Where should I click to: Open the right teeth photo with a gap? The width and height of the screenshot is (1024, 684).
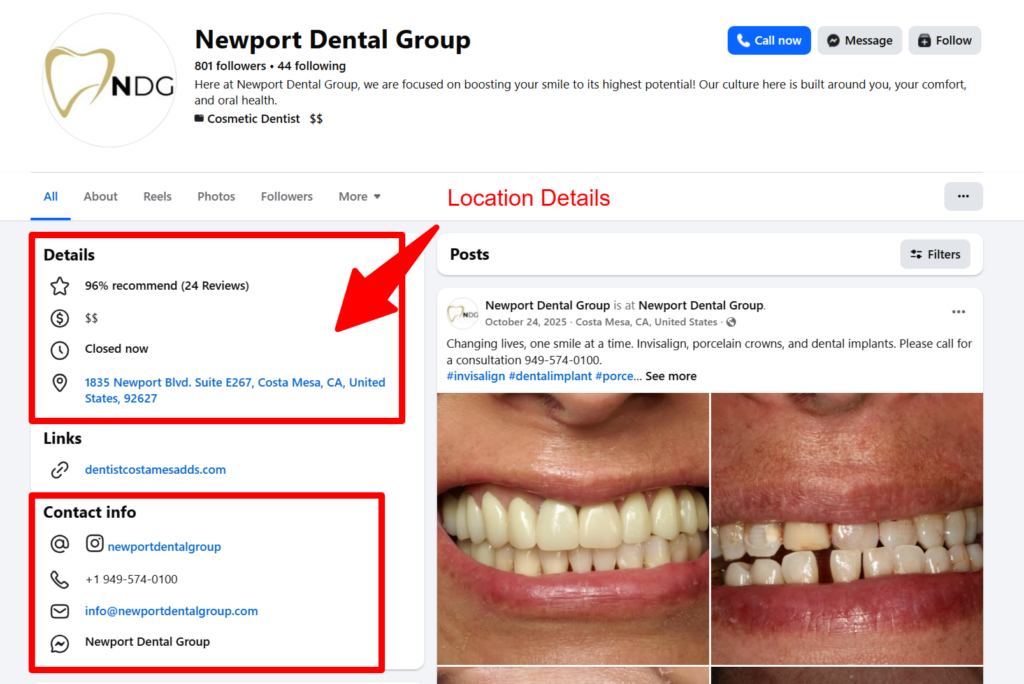pyautogui.click(x=847, y=529)
